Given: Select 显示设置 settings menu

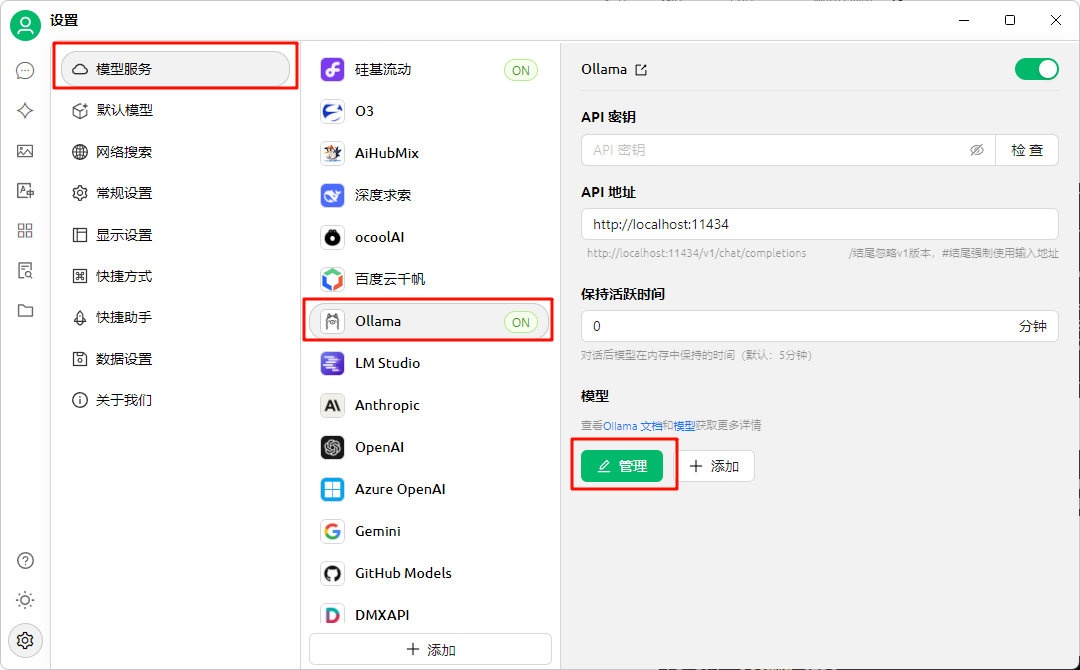Looking at the screenshot, I should (176, 235).
